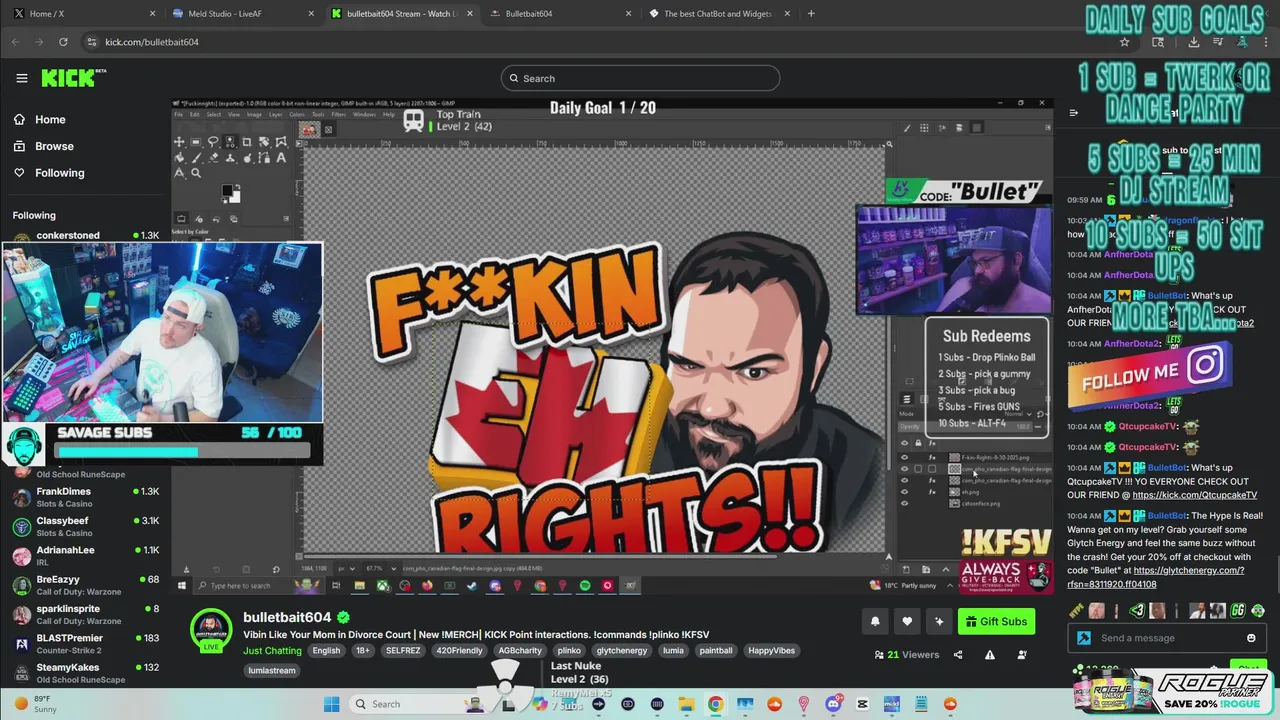Insert the HYPE emote in chat
Image resolution: width=1280 pixels, height=720 pixels.
(1076, 610)
